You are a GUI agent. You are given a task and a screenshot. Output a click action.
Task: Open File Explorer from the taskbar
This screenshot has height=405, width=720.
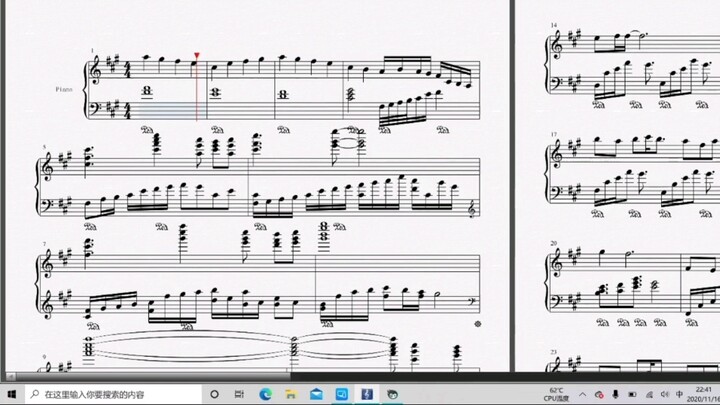pos(291,394)
